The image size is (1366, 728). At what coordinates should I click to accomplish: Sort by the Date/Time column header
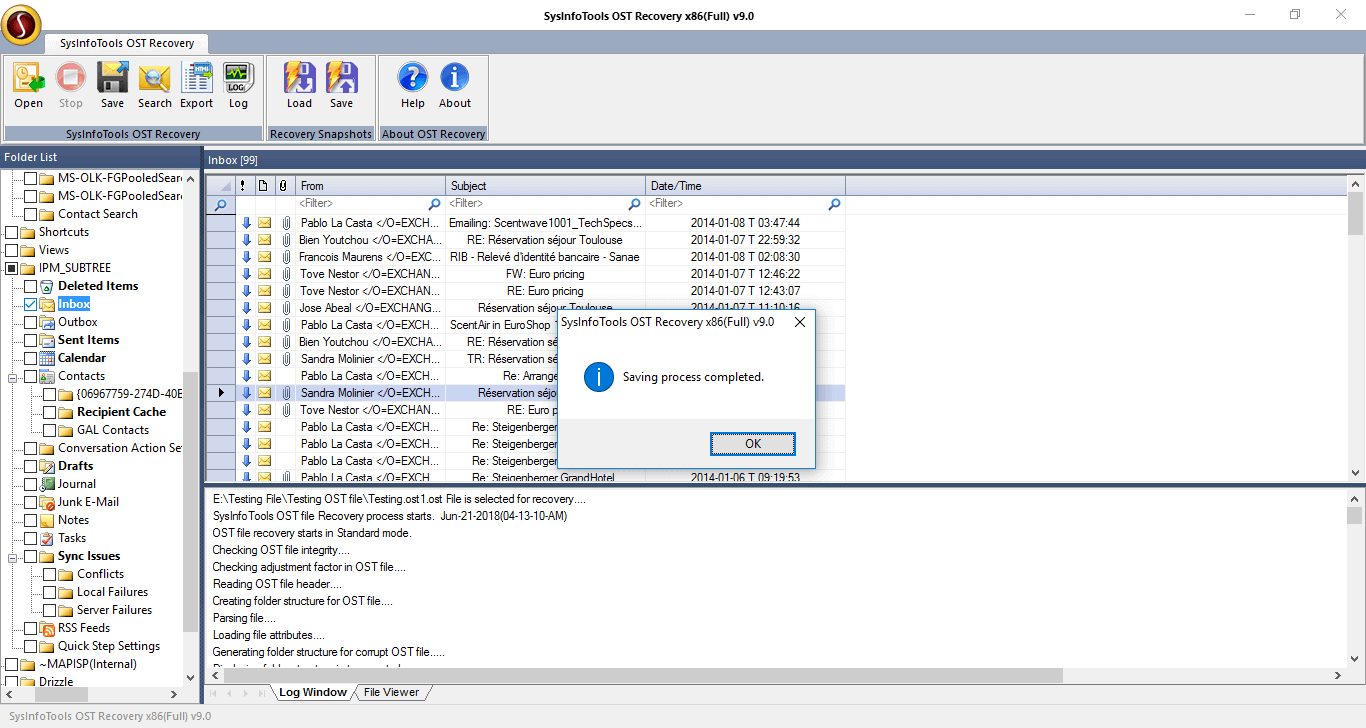tap(746, 186)
